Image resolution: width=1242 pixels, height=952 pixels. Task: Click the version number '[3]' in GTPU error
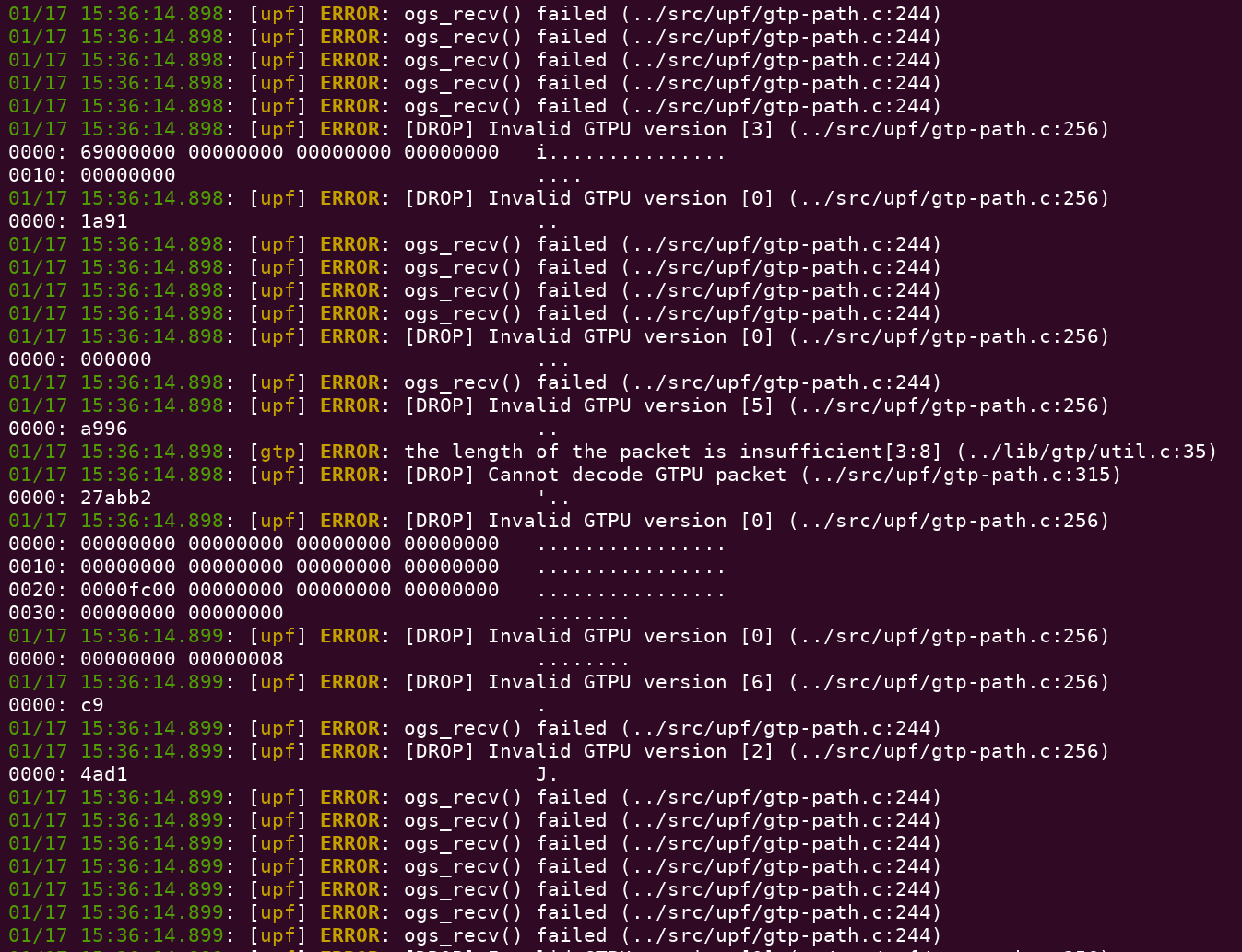(757, 129)
